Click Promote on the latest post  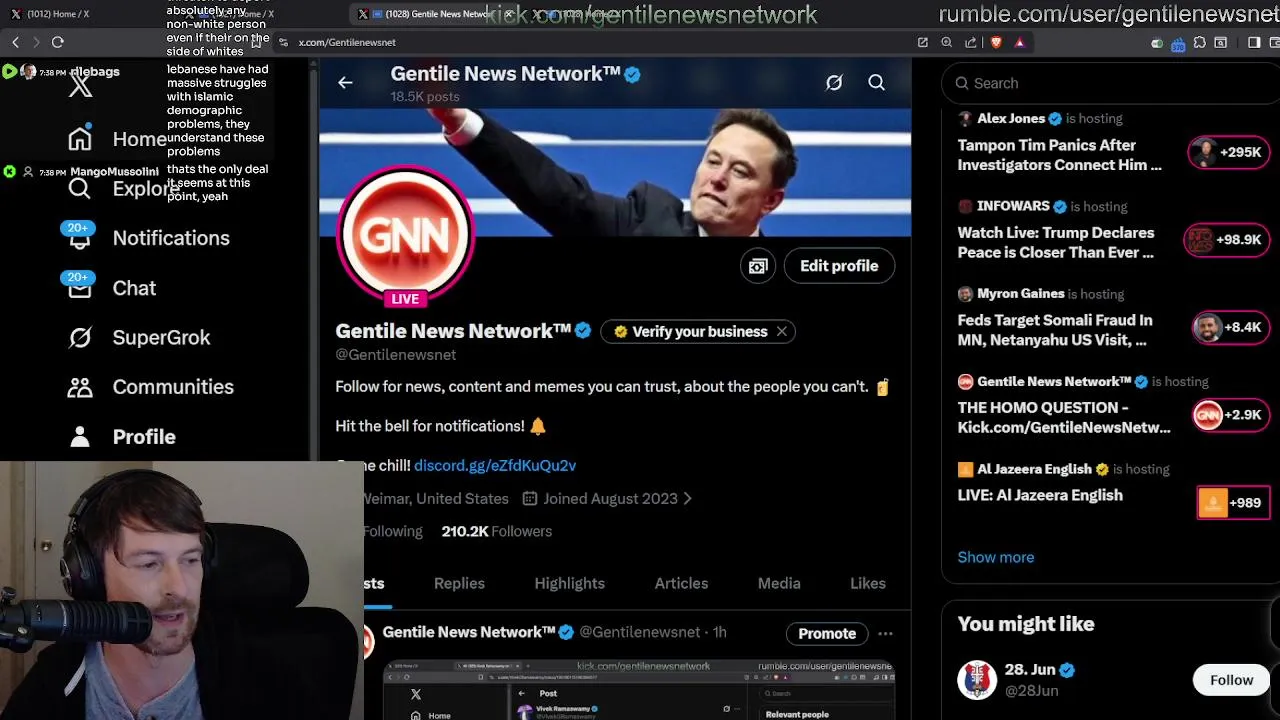[827, 633]
